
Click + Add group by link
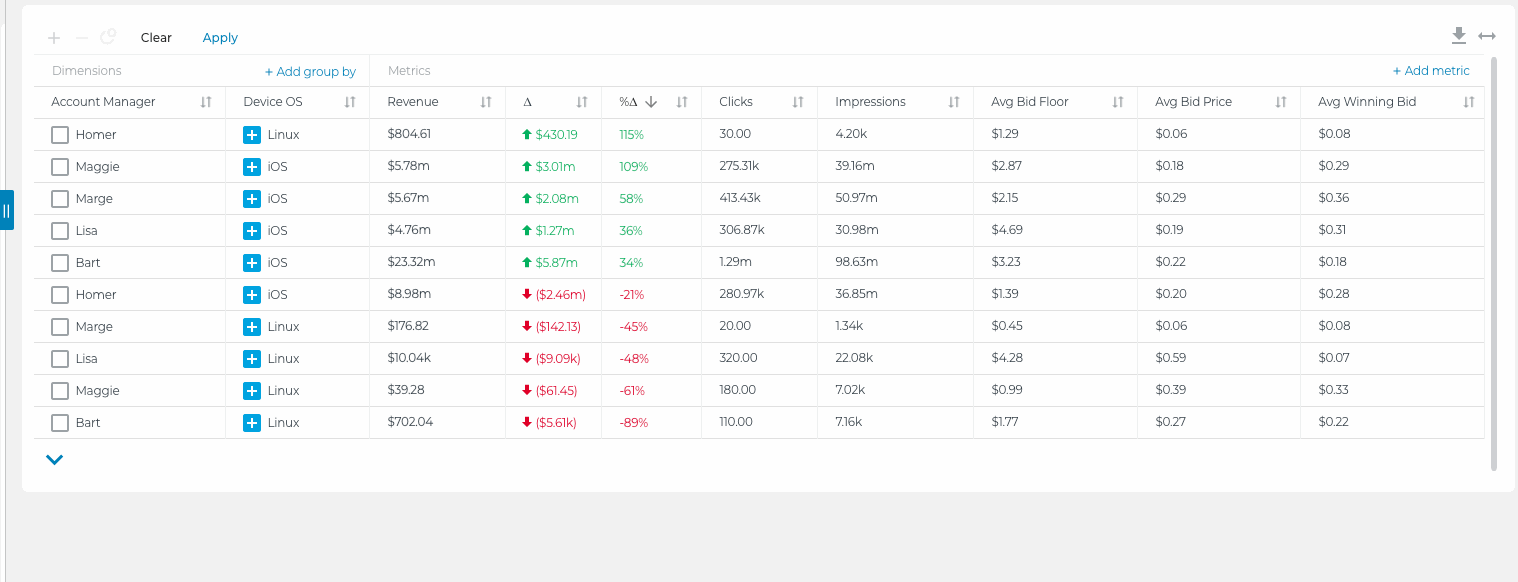(x=310, y=71)
